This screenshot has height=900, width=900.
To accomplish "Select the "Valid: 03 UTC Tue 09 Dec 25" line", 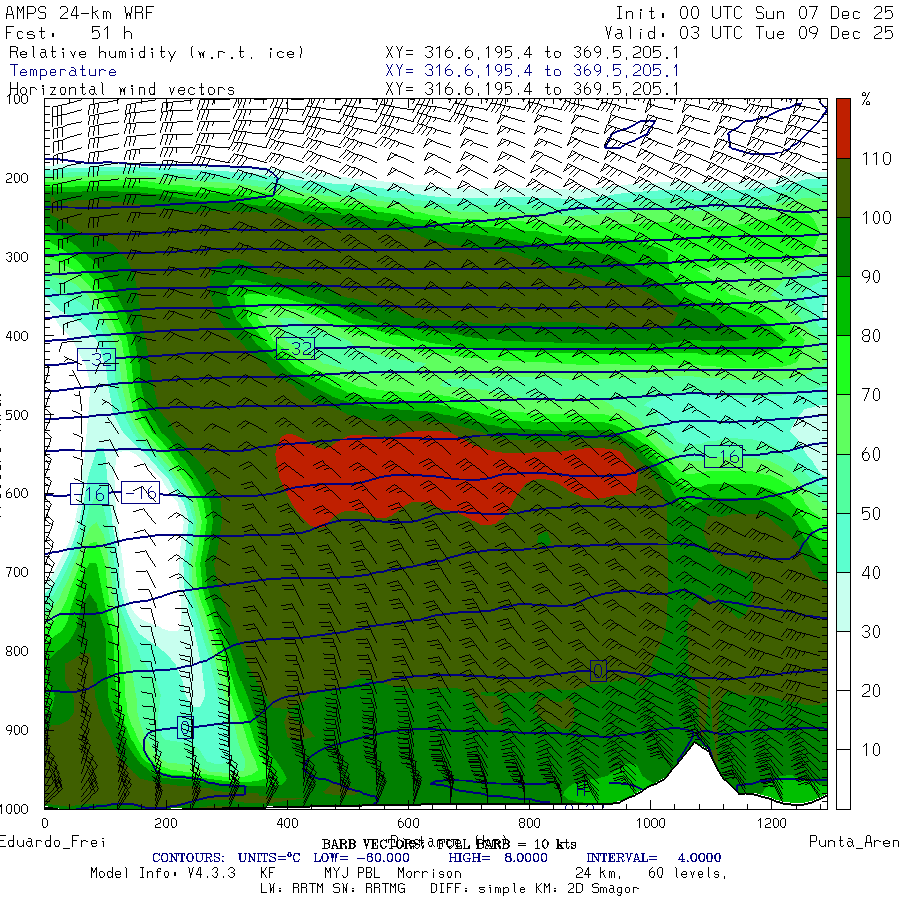I will coord(749,33).
